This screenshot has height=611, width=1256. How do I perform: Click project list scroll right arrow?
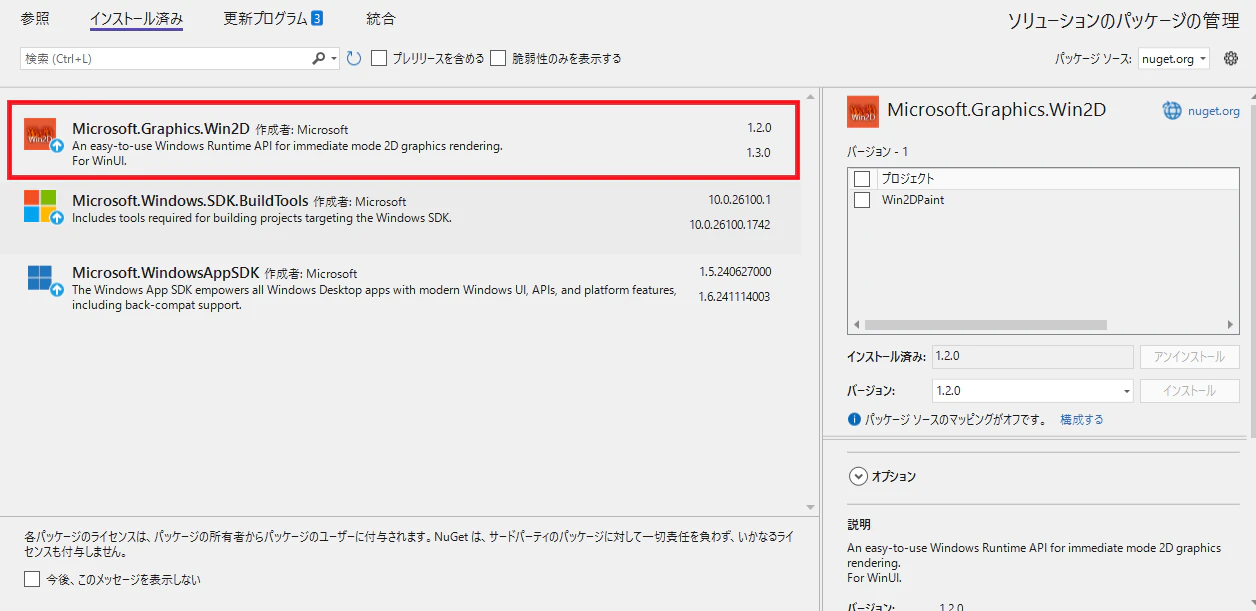[x=1231, y=325]
